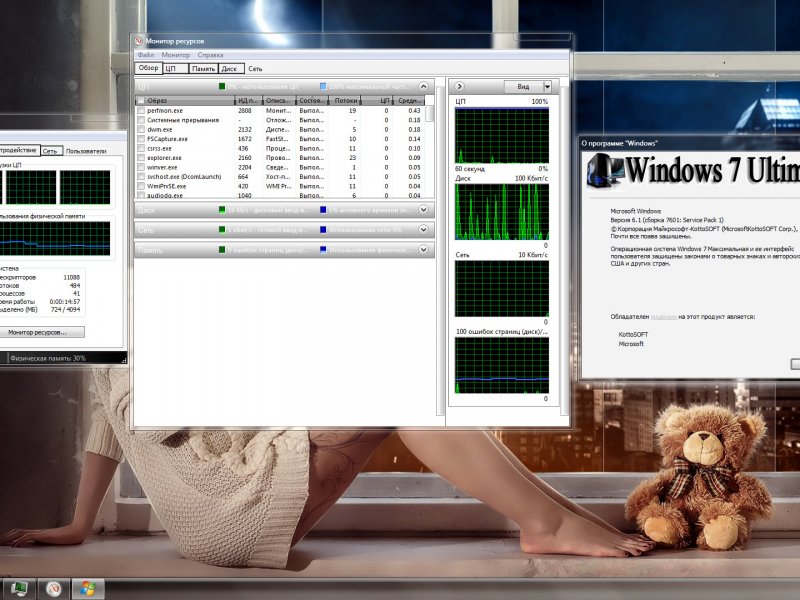Click the page faults memory graph
Screen dimensions: 800x600
click(x=502, y=365)
